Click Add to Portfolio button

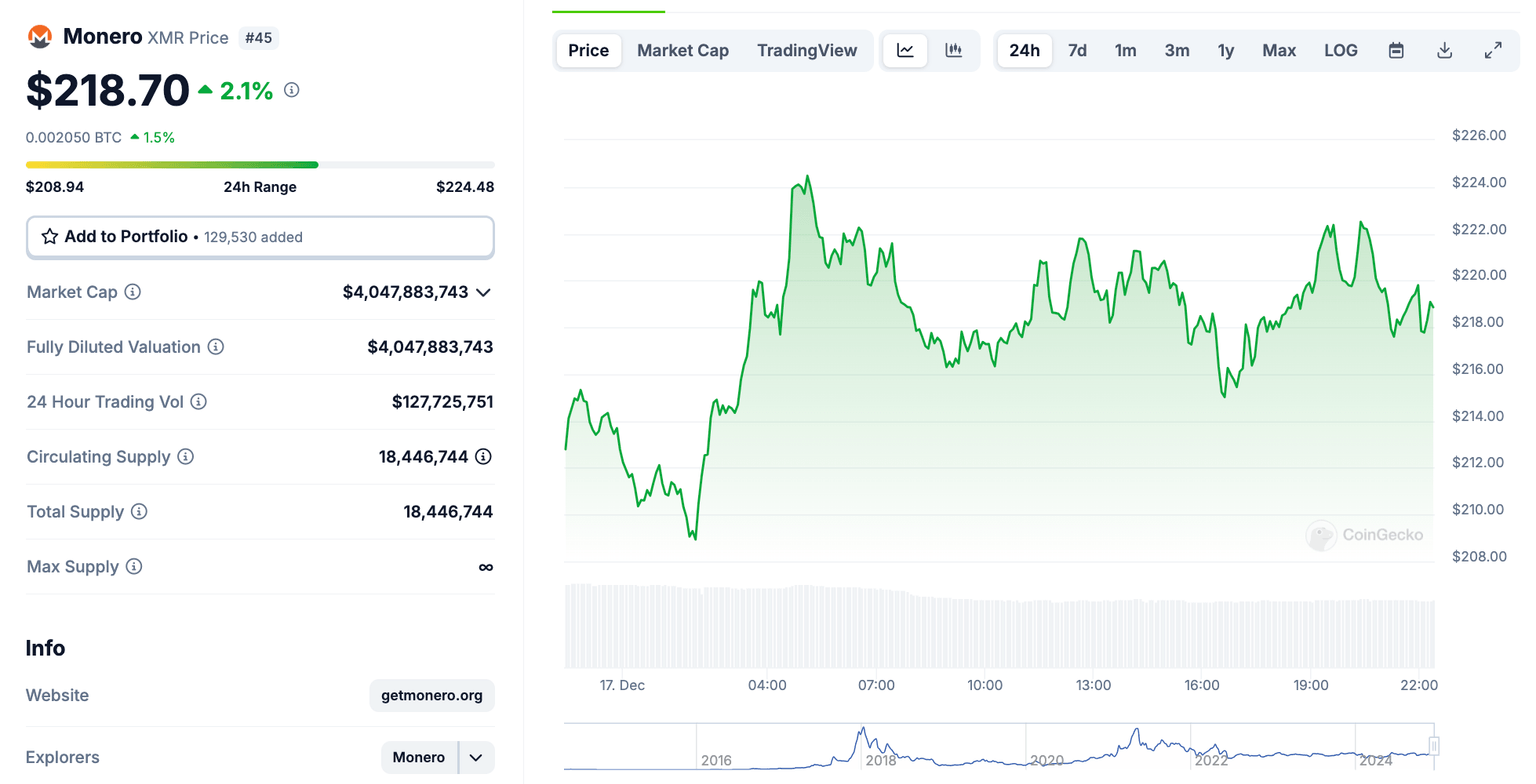pyautogui.click(x=260, y=237)
